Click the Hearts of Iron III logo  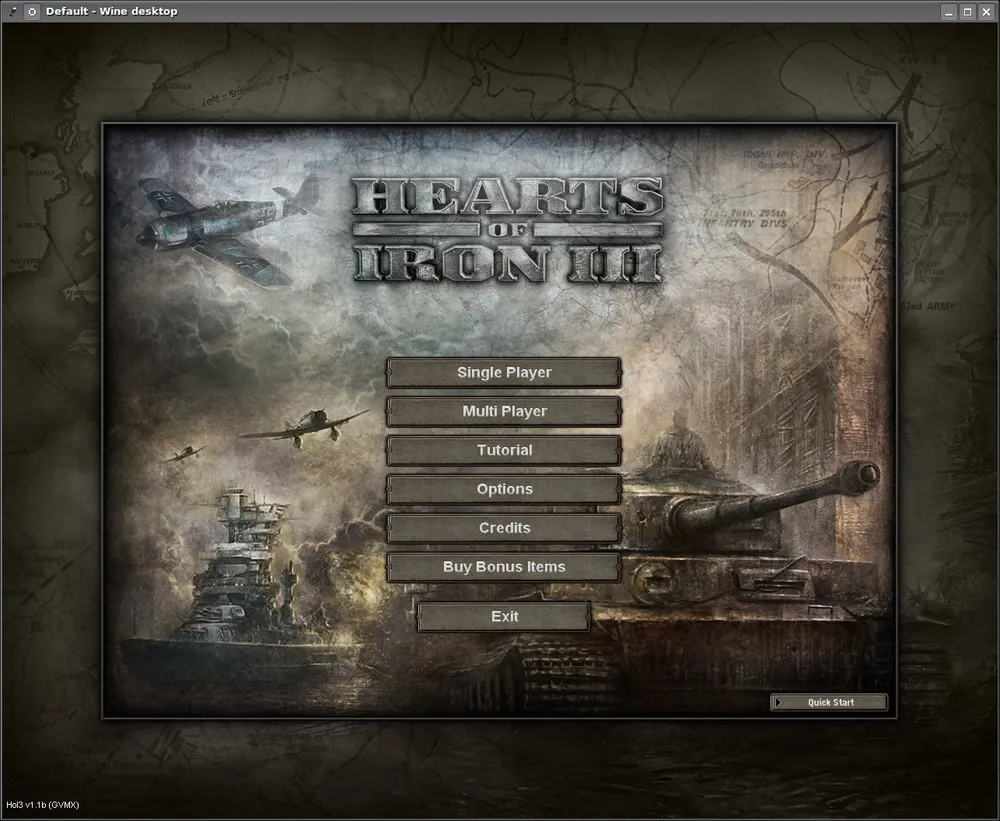click(x=506, y=230)
